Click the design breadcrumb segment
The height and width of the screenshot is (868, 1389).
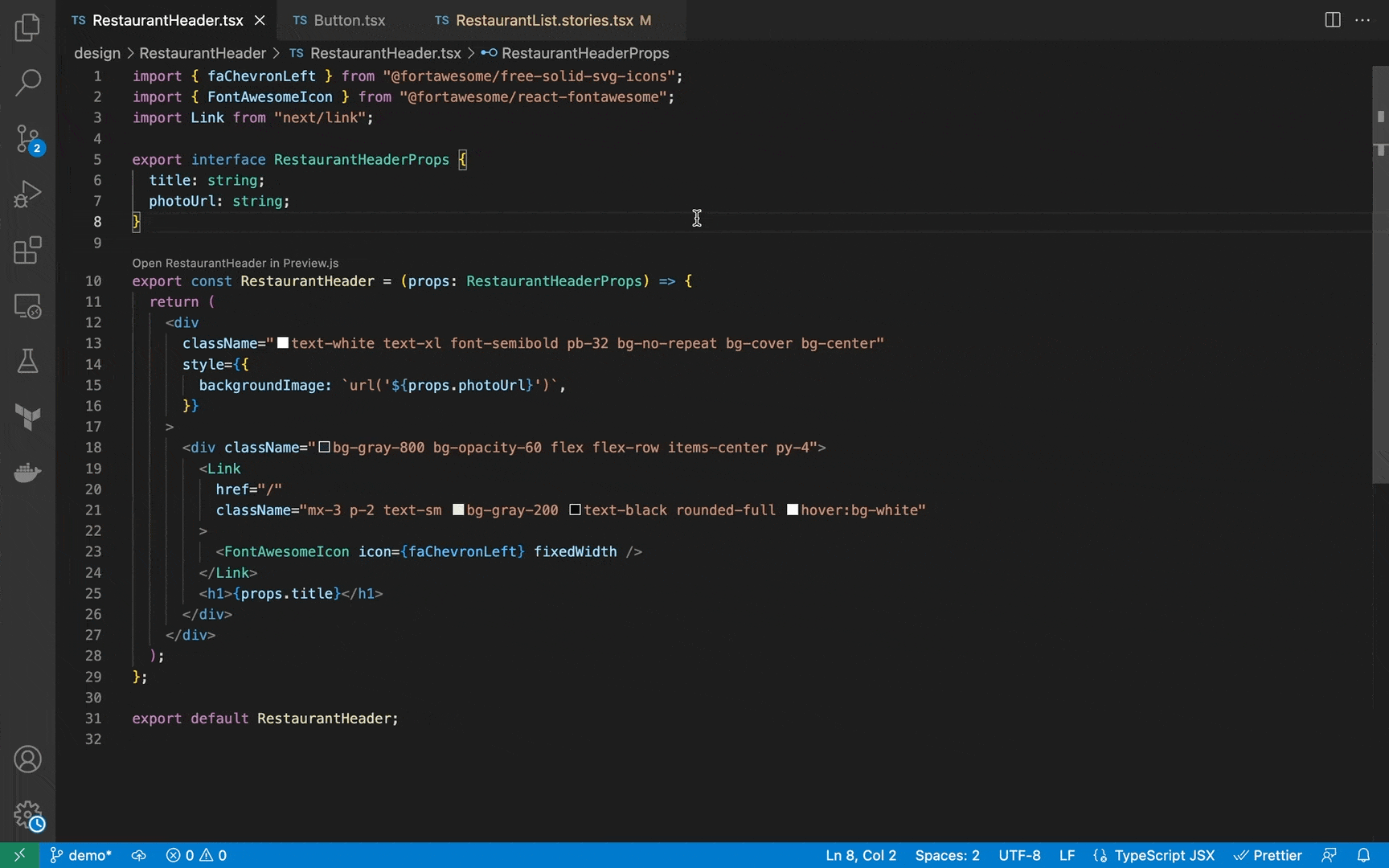97,53
